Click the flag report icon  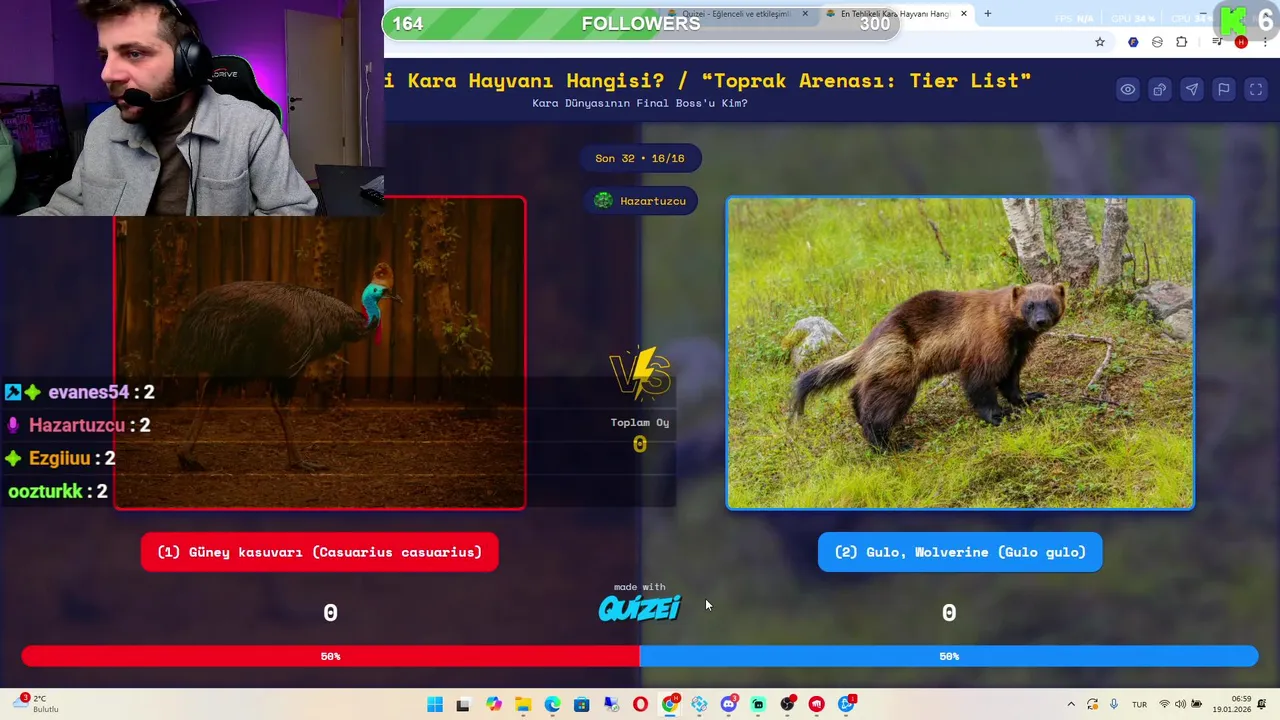pyautogui.click(x=1223, y=90)
